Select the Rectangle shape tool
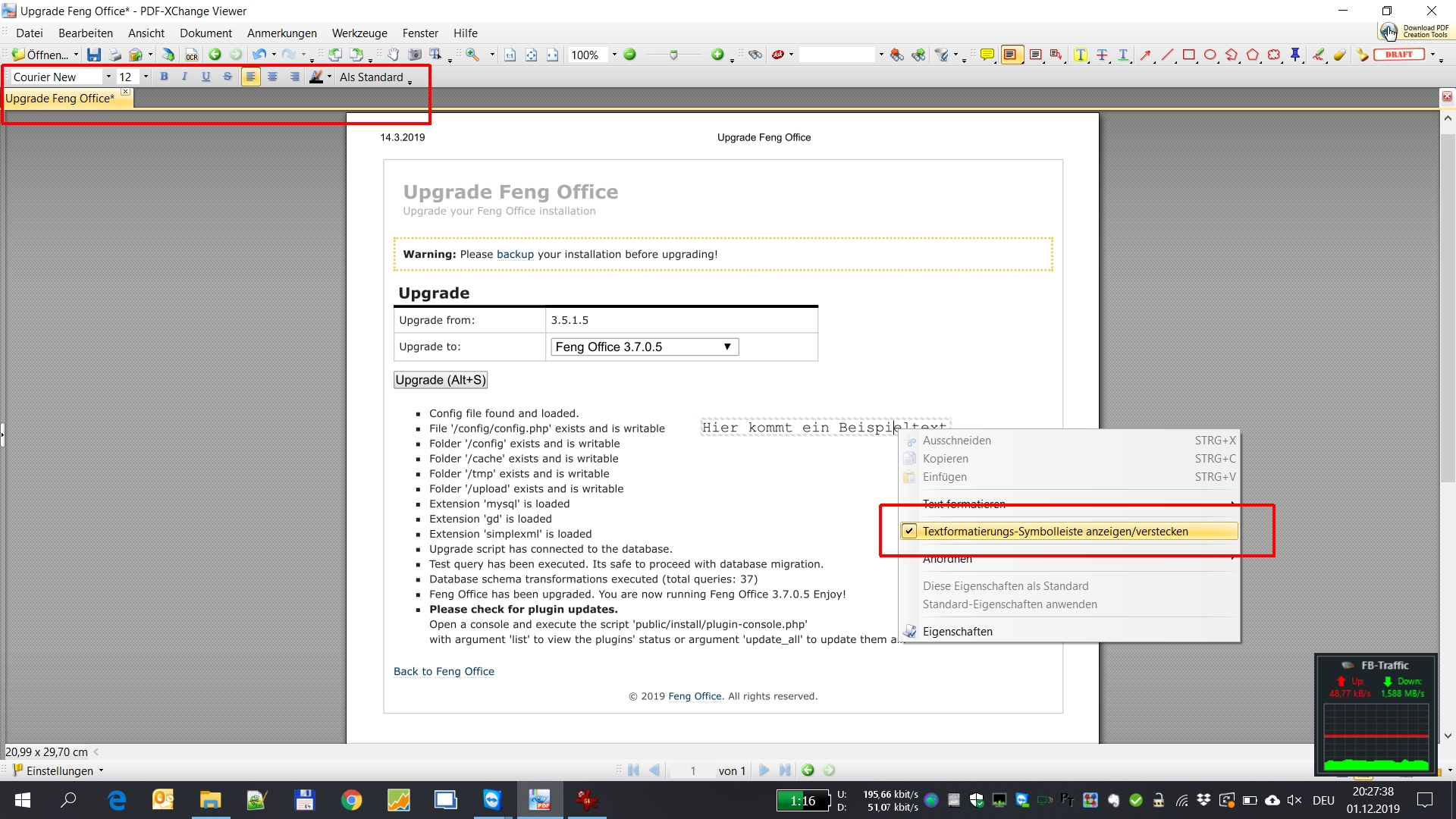Image resolution: width=1456 pixels, height=819 pixels. tap(1188, 55)
